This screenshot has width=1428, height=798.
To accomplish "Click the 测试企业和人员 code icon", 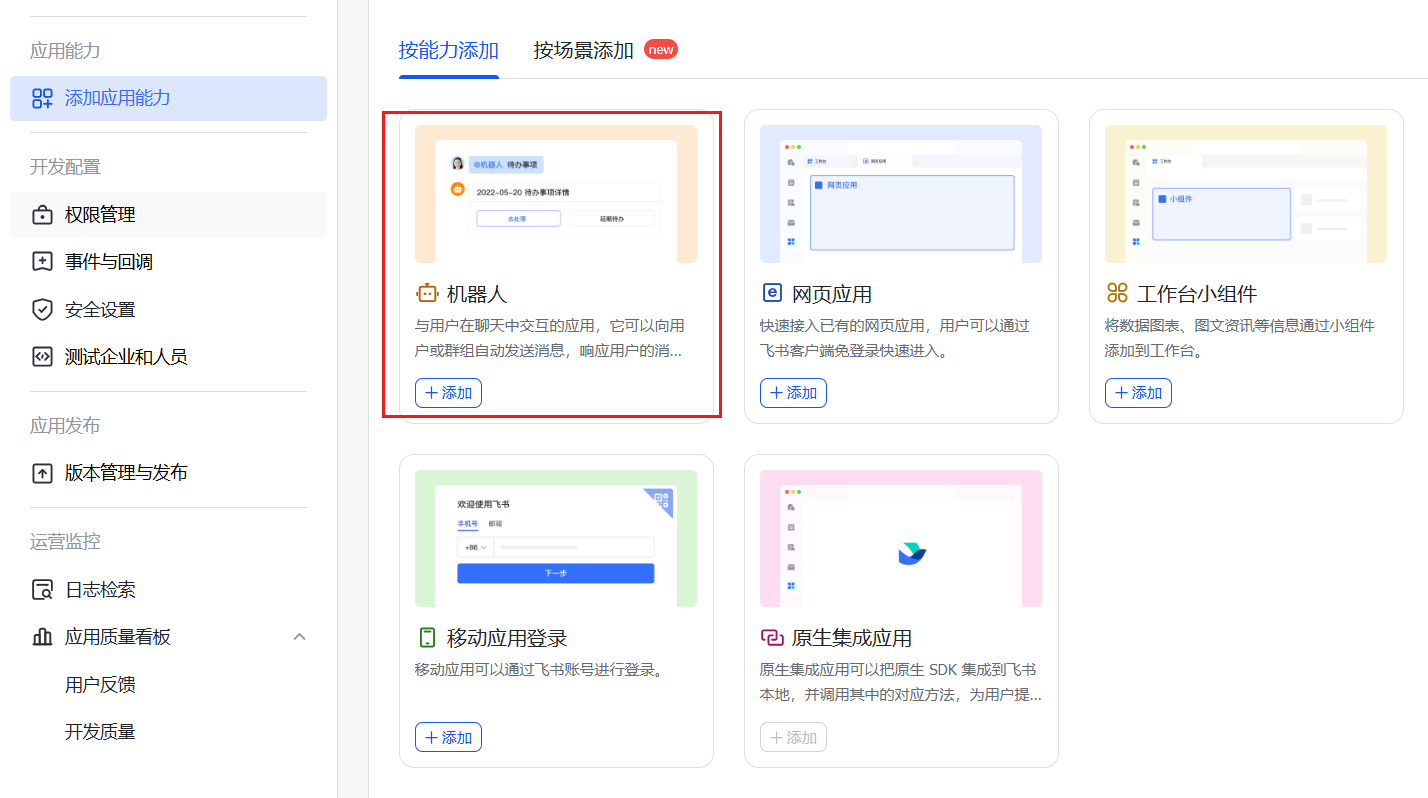I will (42, 357).
